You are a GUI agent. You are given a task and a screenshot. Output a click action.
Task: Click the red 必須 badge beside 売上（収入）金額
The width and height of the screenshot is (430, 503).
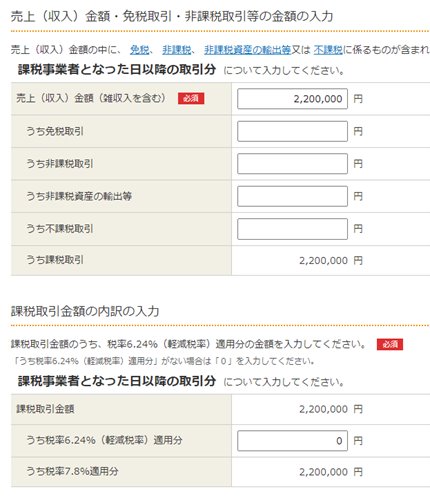pyautogui.click(x=191, y=98)
